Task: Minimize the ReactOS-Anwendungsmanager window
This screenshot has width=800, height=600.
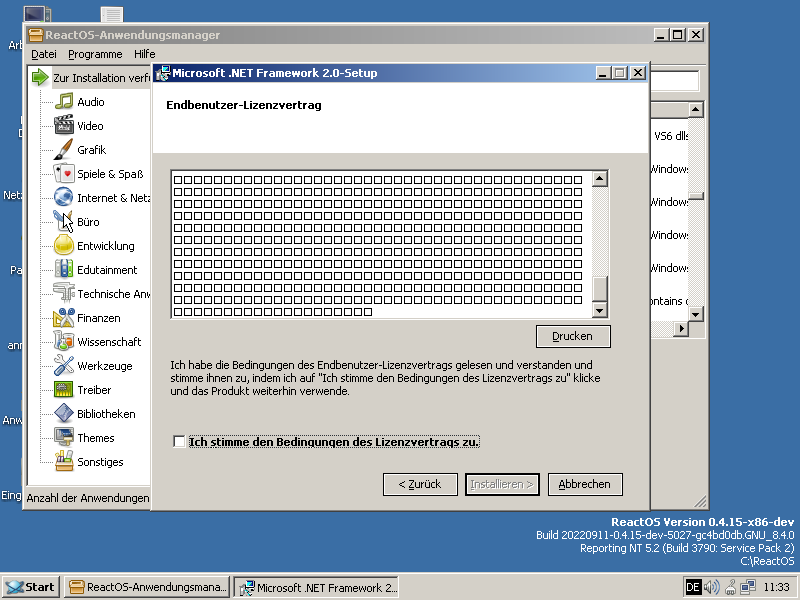Action: pos(662,35)
